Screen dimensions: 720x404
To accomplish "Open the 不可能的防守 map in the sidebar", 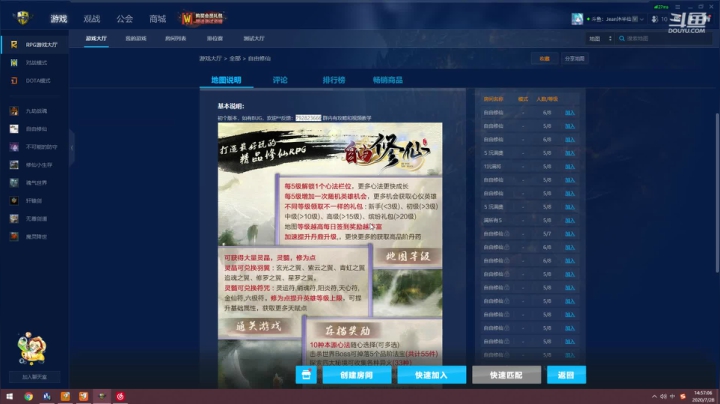I will [x=34, y=147].
